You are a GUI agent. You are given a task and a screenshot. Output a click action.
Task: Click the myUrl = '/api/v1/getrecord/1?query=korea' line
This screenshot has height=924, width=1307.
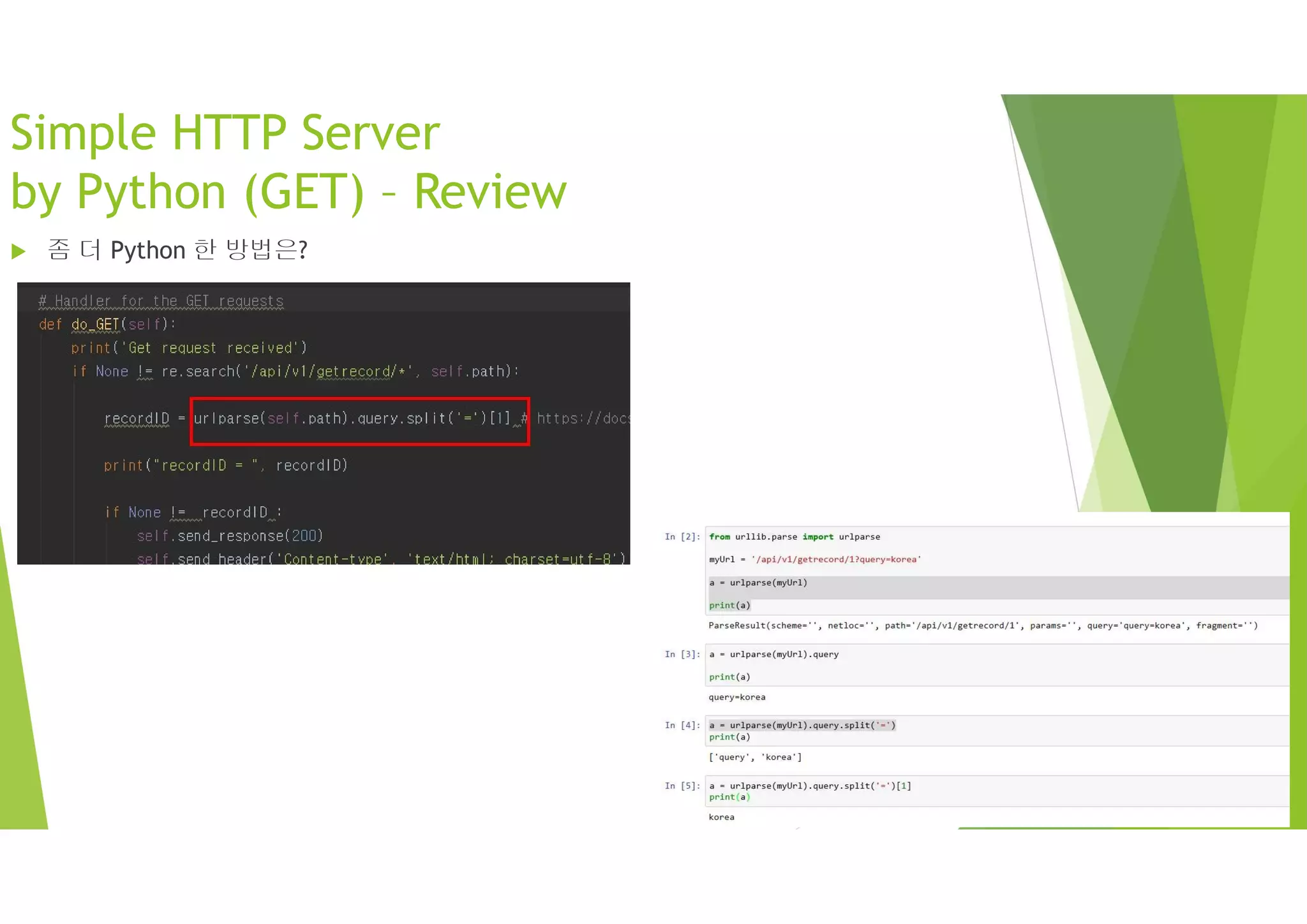point(815,559)
